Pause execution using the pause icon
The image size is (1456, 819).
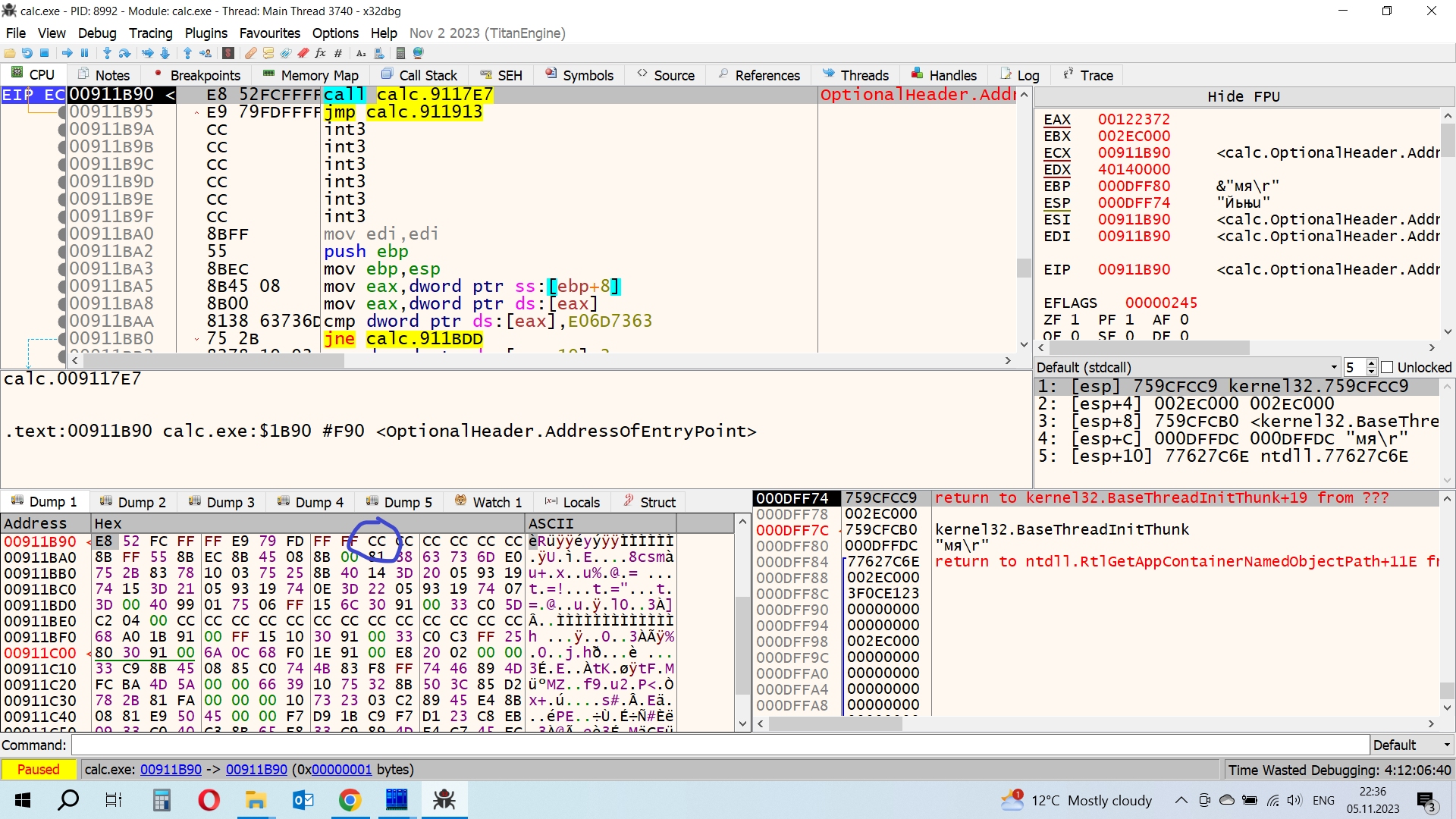click(x=85, y=53)
